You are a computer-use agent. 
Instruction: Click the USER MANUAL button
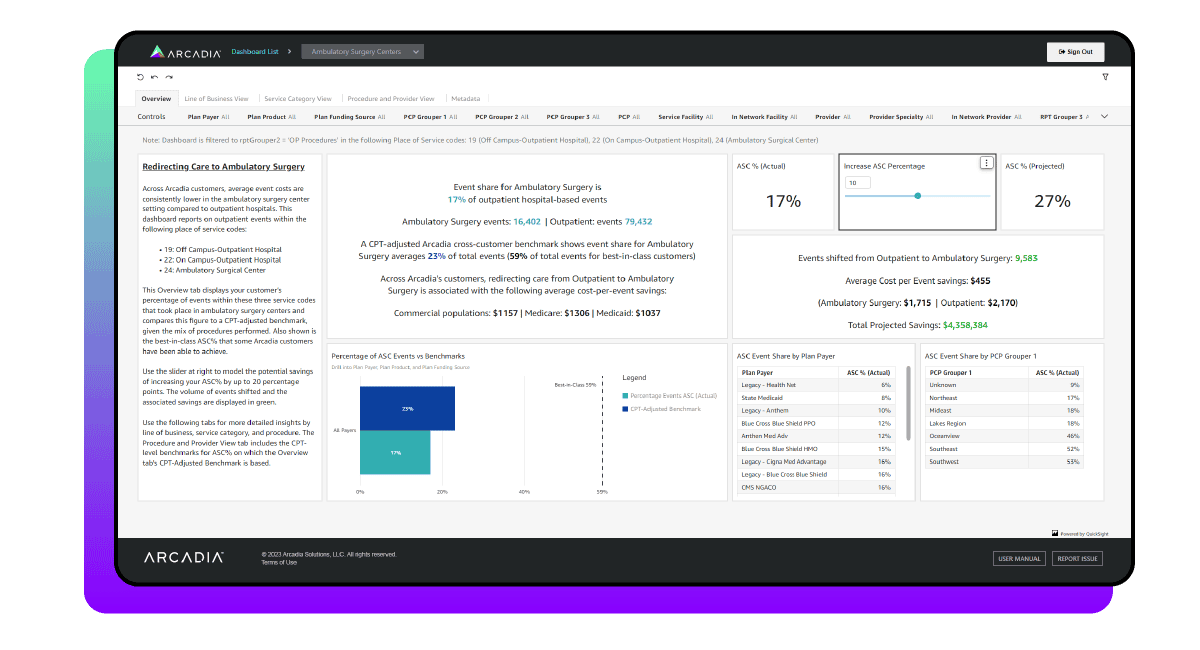point(1019,559)
